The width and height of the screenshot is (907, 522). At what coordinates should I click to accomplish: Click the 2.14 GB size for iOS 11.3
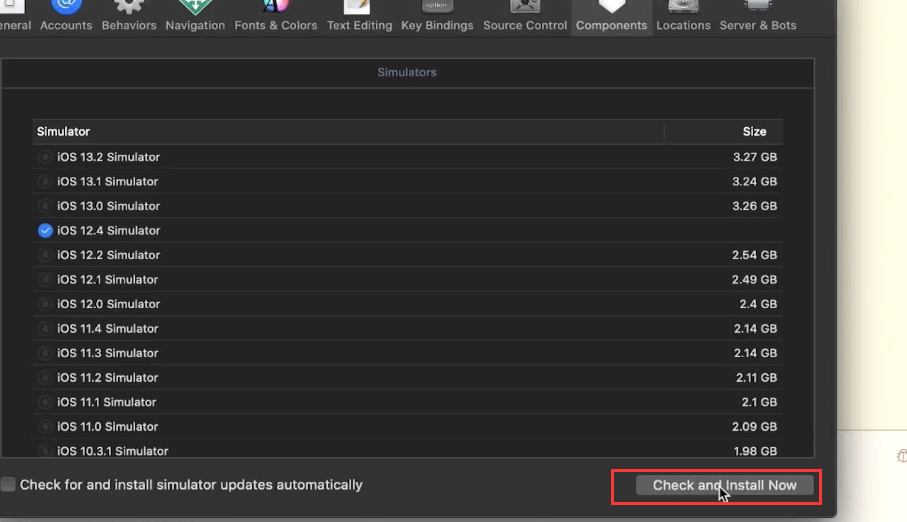(755, 353)
